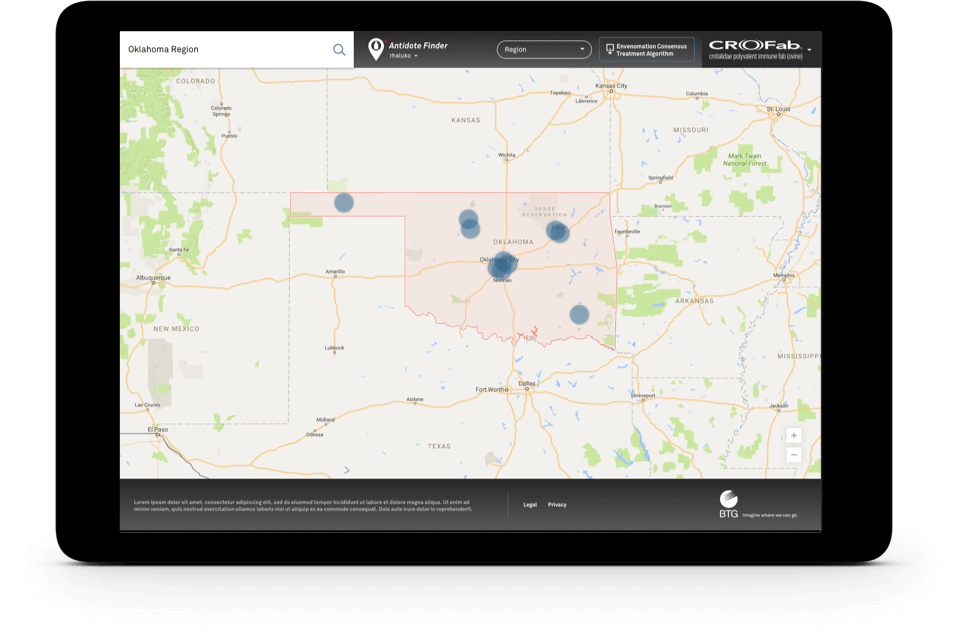Click the BTG logo in footer
Screen dimensions: 955x633
728,504
